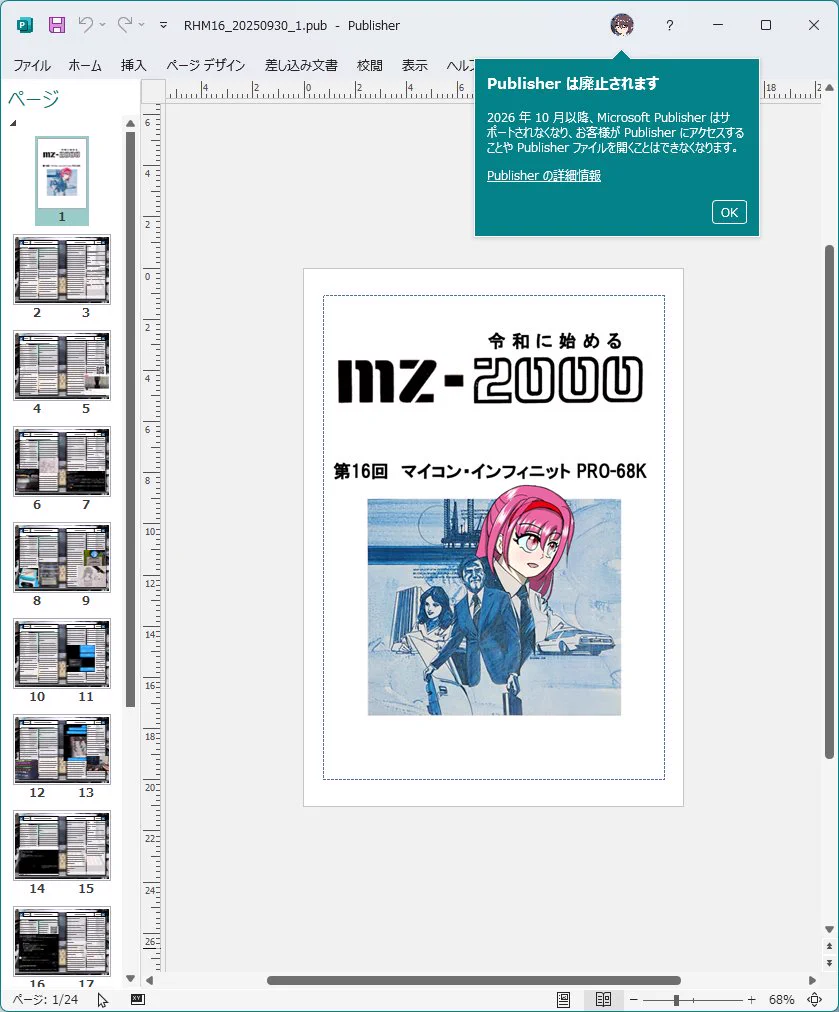Open the 校閲 tab

pyautogui.click(x=369, y=65)
